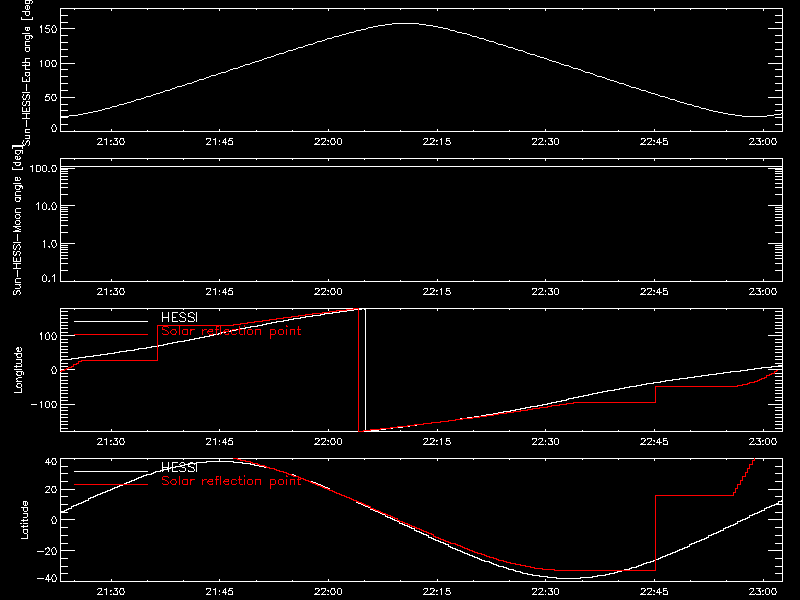Click 21:45 time label under Moon angle plot
The width and height of the screenshot is (800, 600).
(x=219, y=291)
